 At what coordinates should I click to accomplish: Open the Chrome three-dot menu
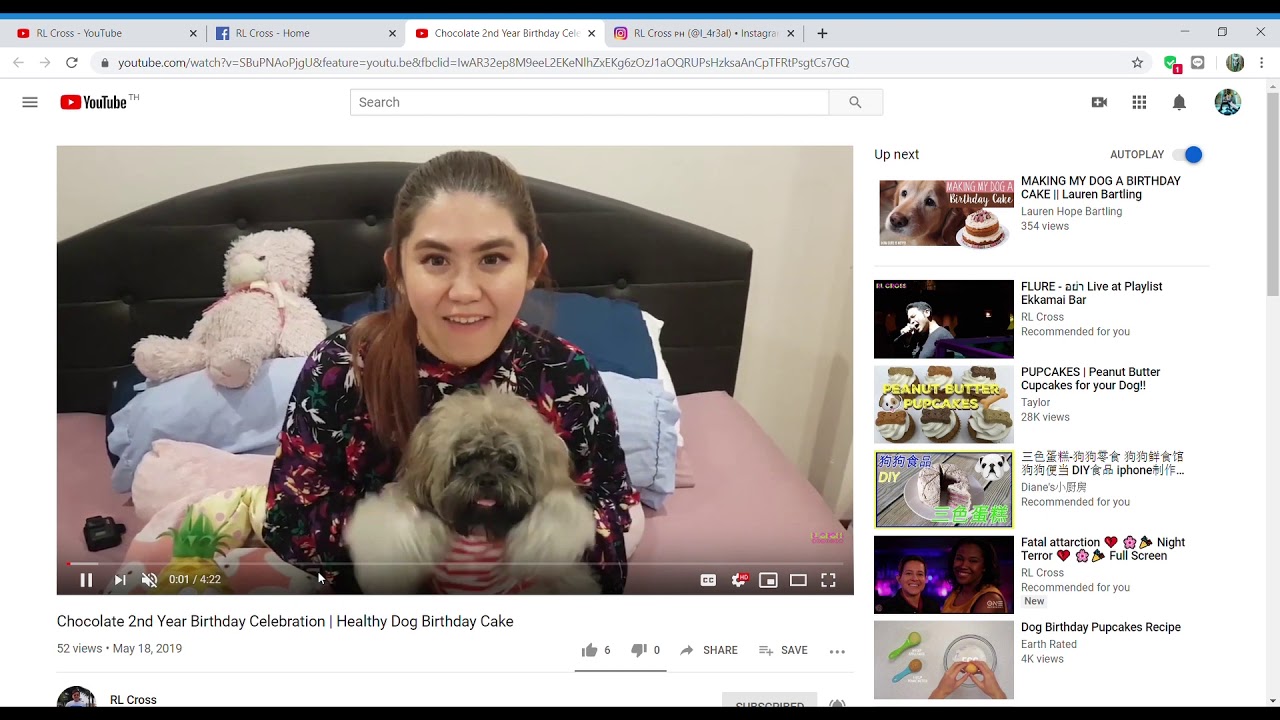point(1261,62)
